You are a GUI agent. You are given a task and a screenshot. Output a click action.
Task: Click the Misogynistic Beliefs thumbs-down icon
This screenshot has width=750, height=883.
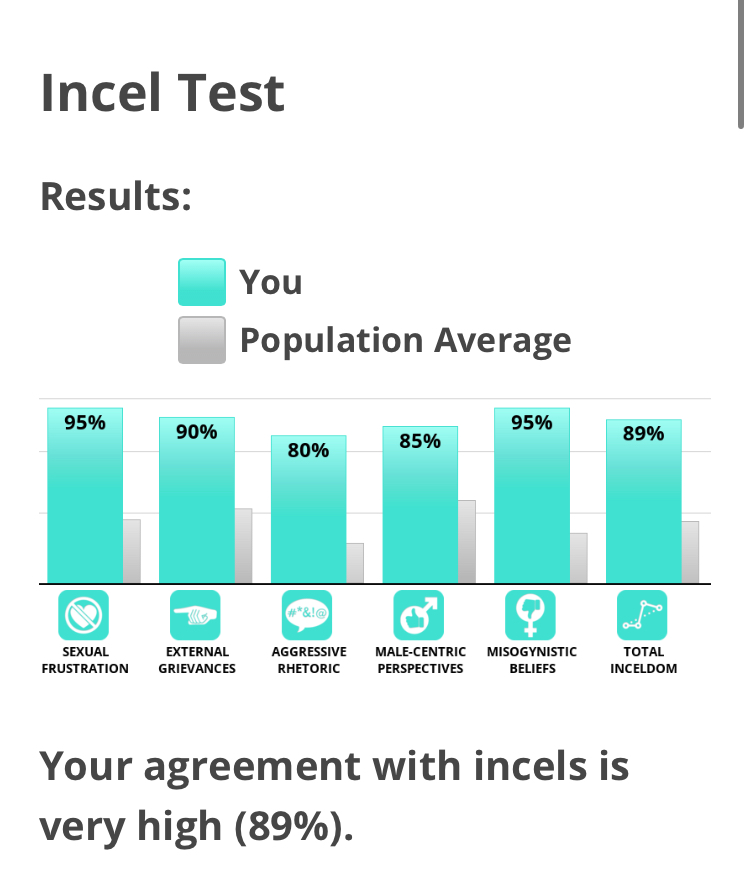tap(530, 614)
